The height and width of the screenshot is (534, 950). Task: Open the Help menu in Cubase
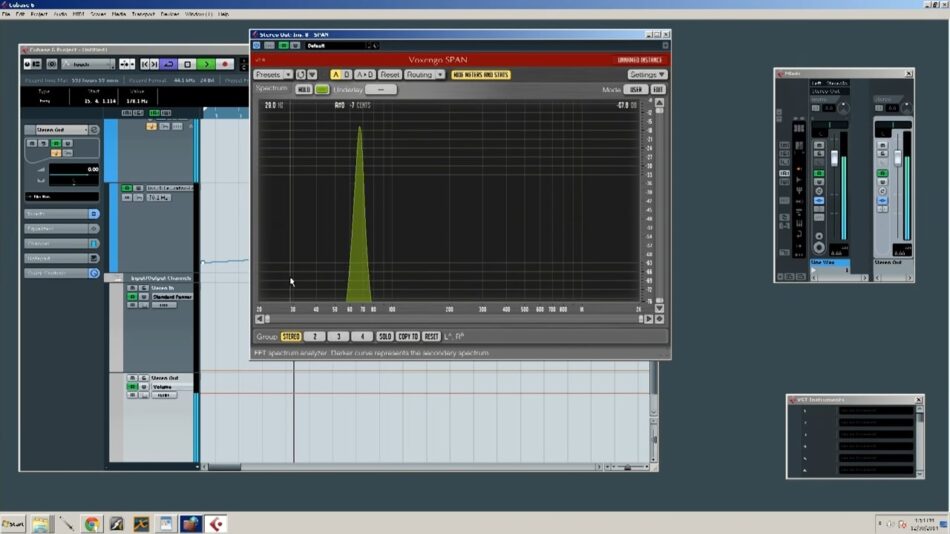point(224,13)
